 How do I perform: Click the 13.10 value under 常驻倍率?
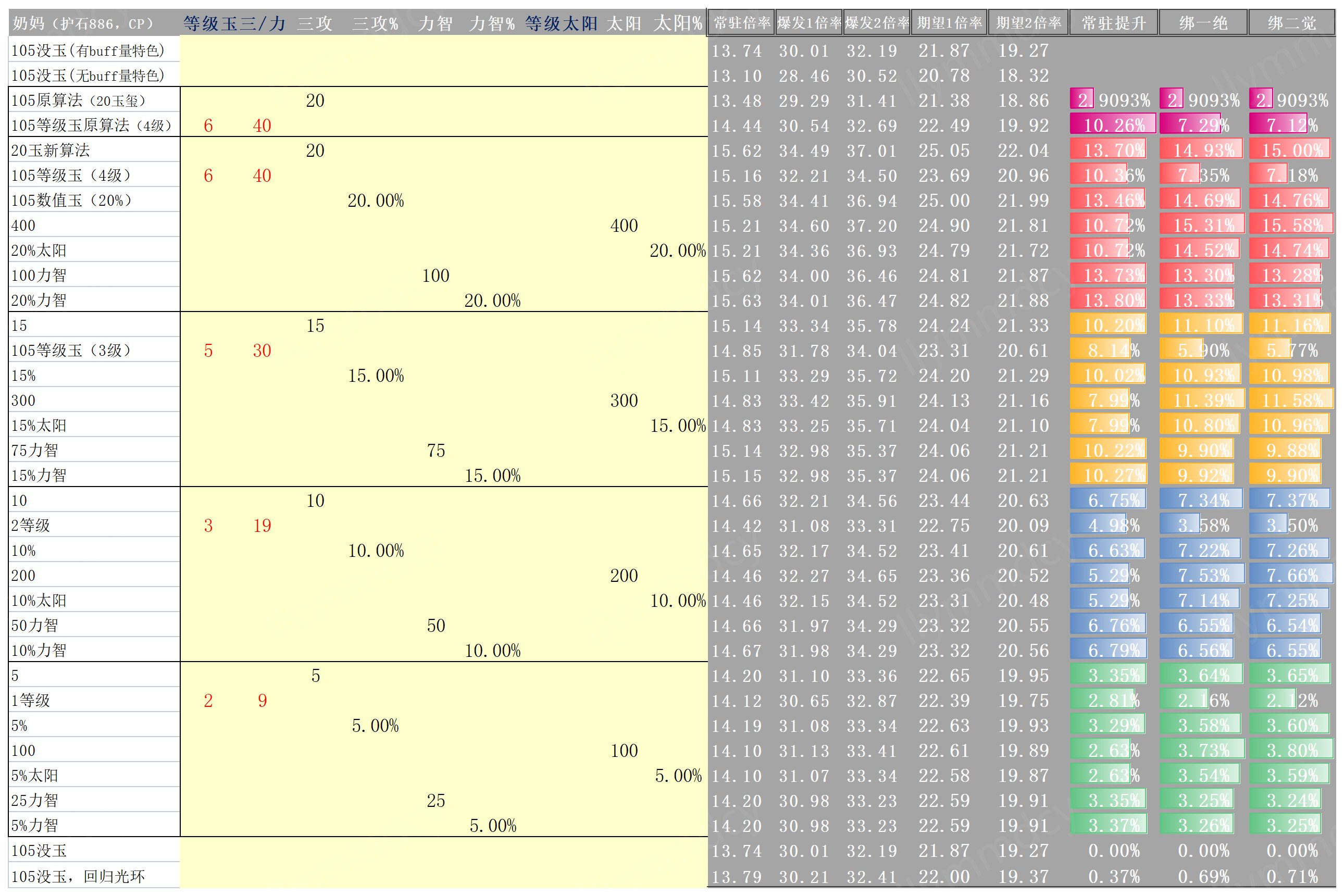pos(736,76)
